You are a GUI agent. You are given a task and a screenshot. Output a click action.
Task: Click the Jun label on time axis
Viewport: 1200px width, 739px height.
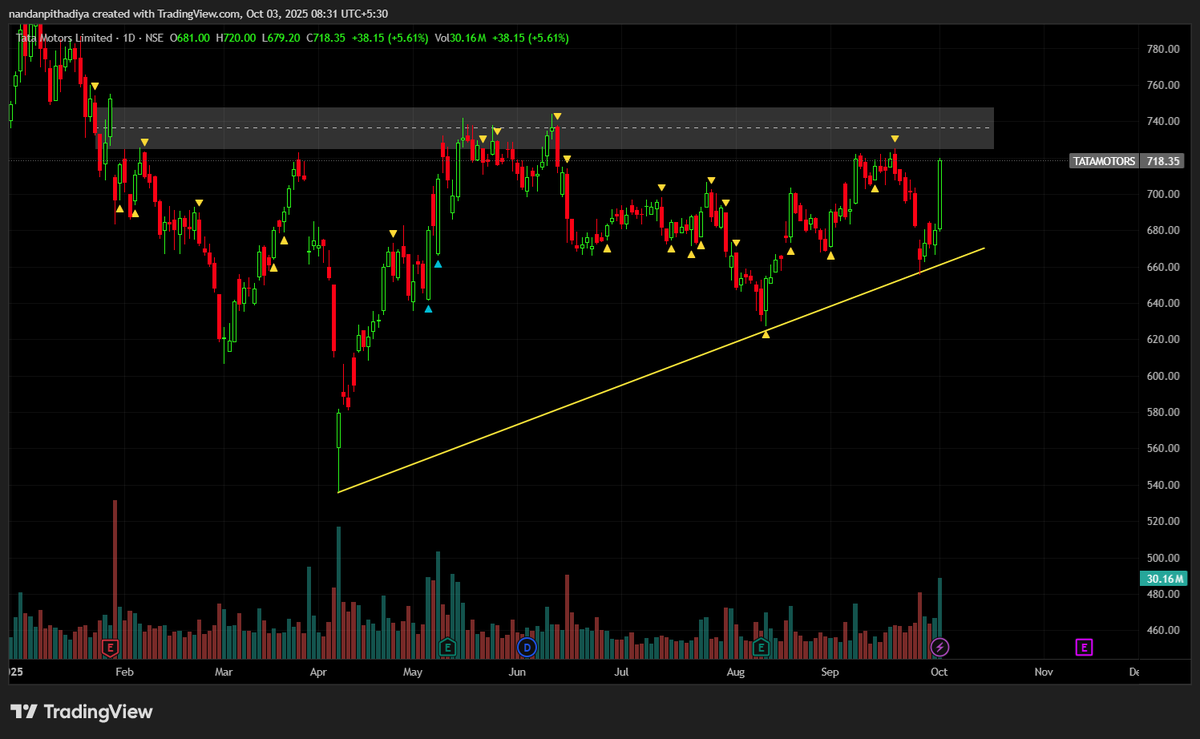(x=517, y=673)
